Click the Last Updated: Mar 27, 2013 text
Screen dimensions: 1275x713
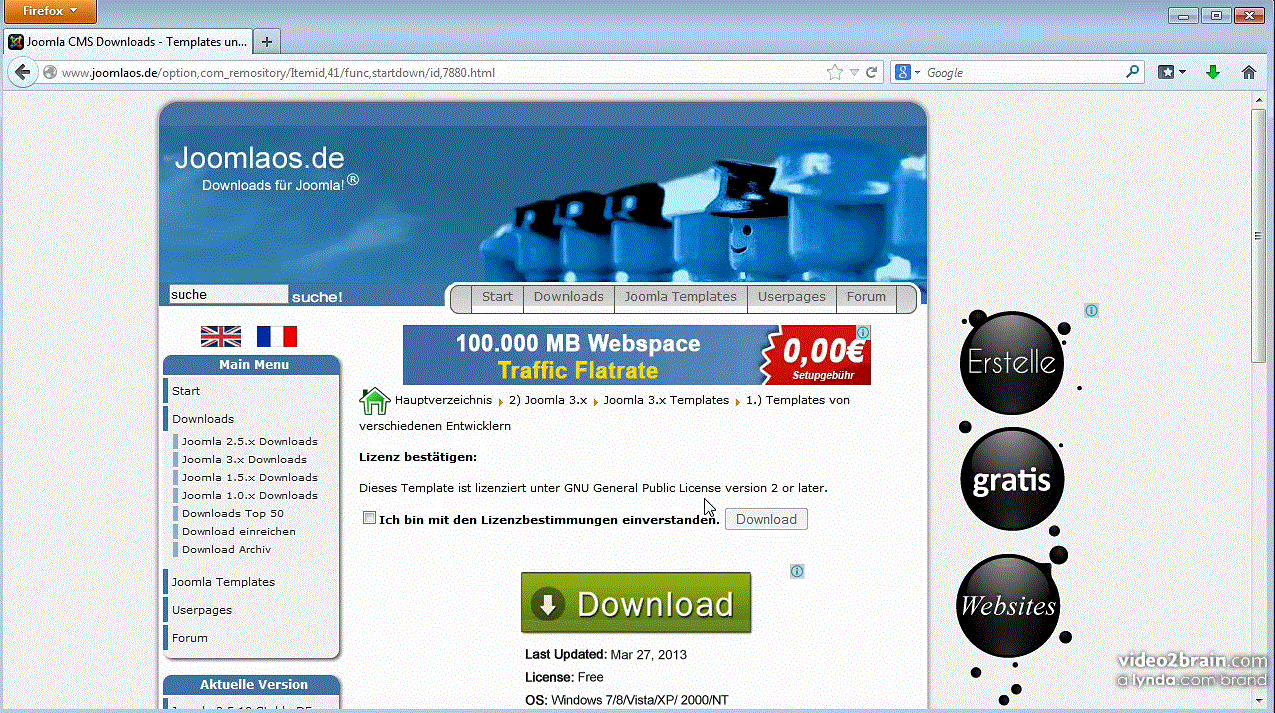[606, 655]
